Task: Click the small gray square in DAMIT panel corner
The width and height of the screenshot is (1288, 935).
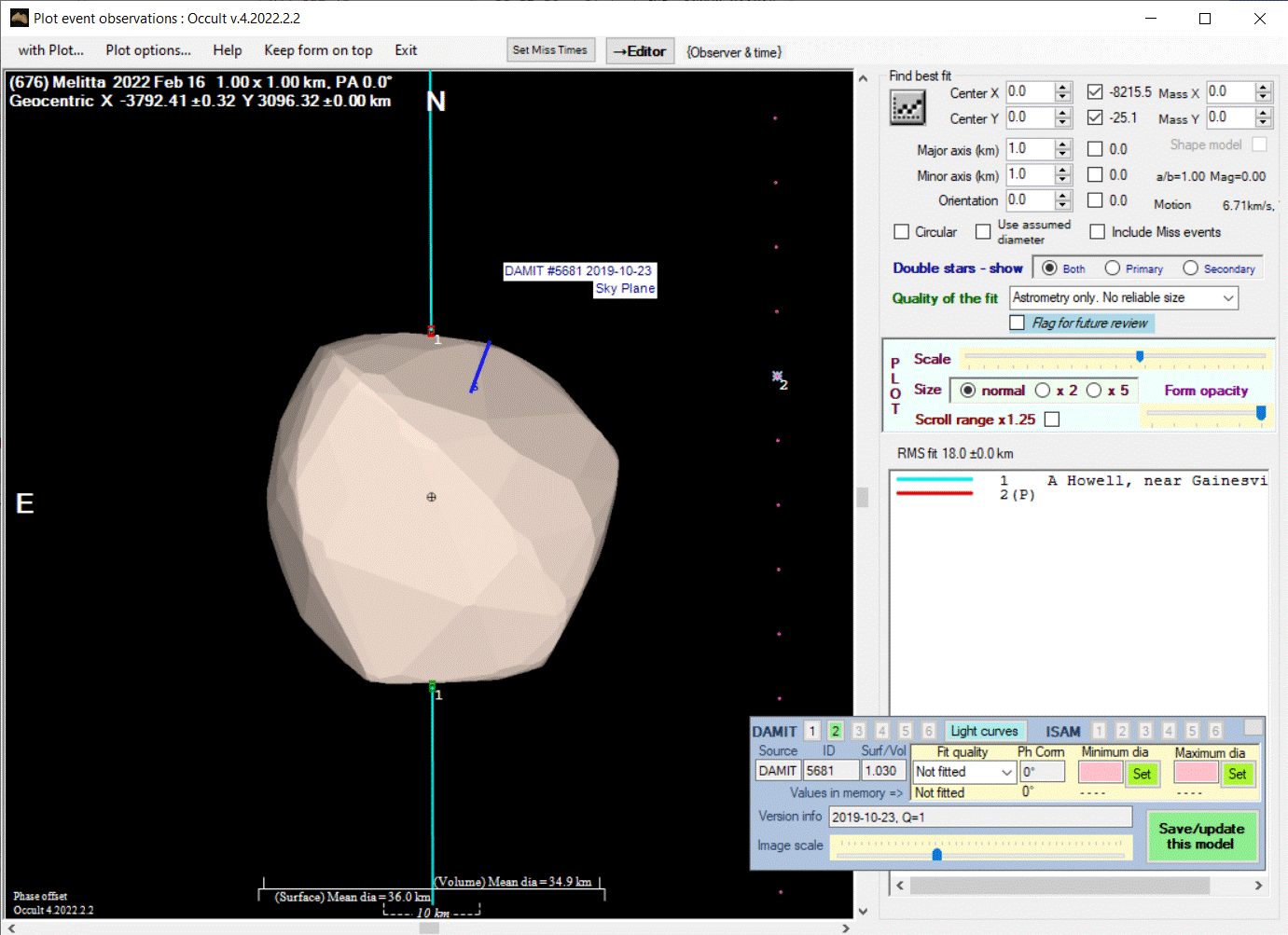Action: 1253,726
